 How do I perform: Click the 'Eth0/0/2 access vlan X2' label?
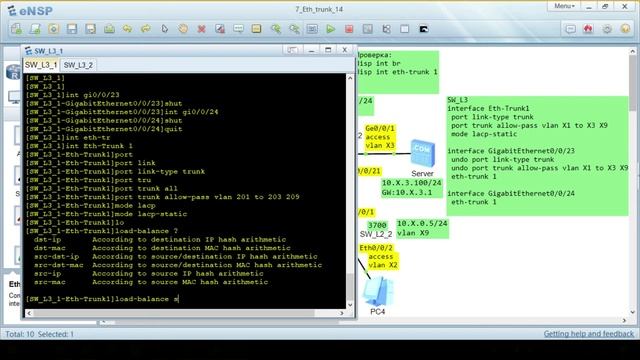(x=378, y=257)
